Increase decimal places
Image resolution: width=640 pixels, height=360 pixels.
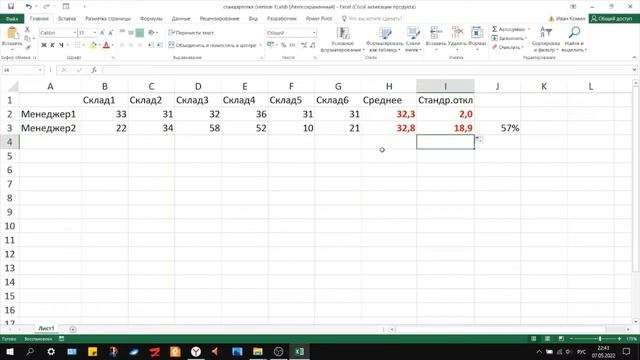click(x=304, y=45)
